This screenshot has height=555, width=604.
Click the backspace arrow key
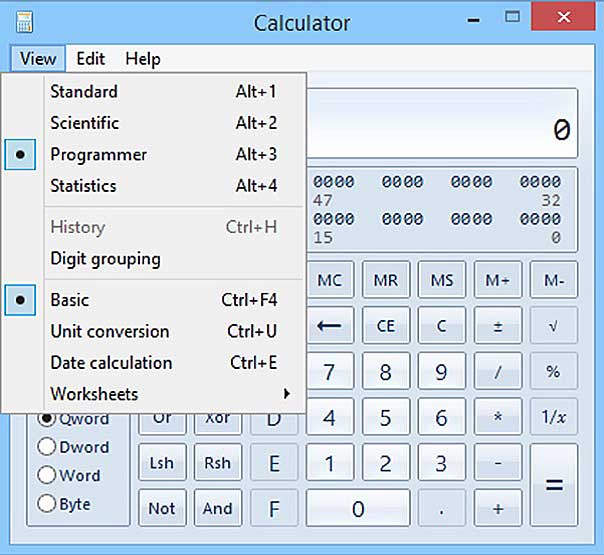click(x=329, y=326)
